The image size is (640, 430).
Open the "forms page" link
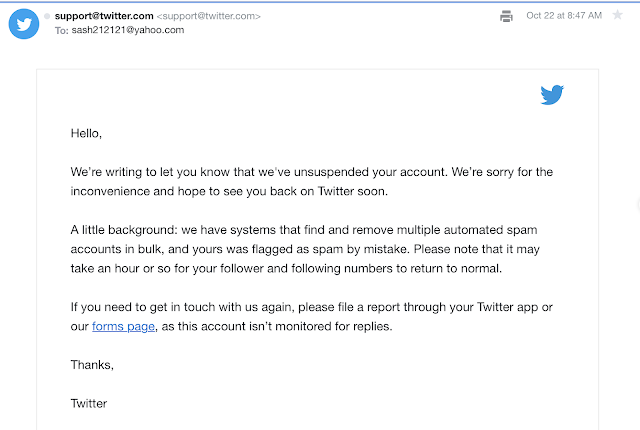click(121, 326)
